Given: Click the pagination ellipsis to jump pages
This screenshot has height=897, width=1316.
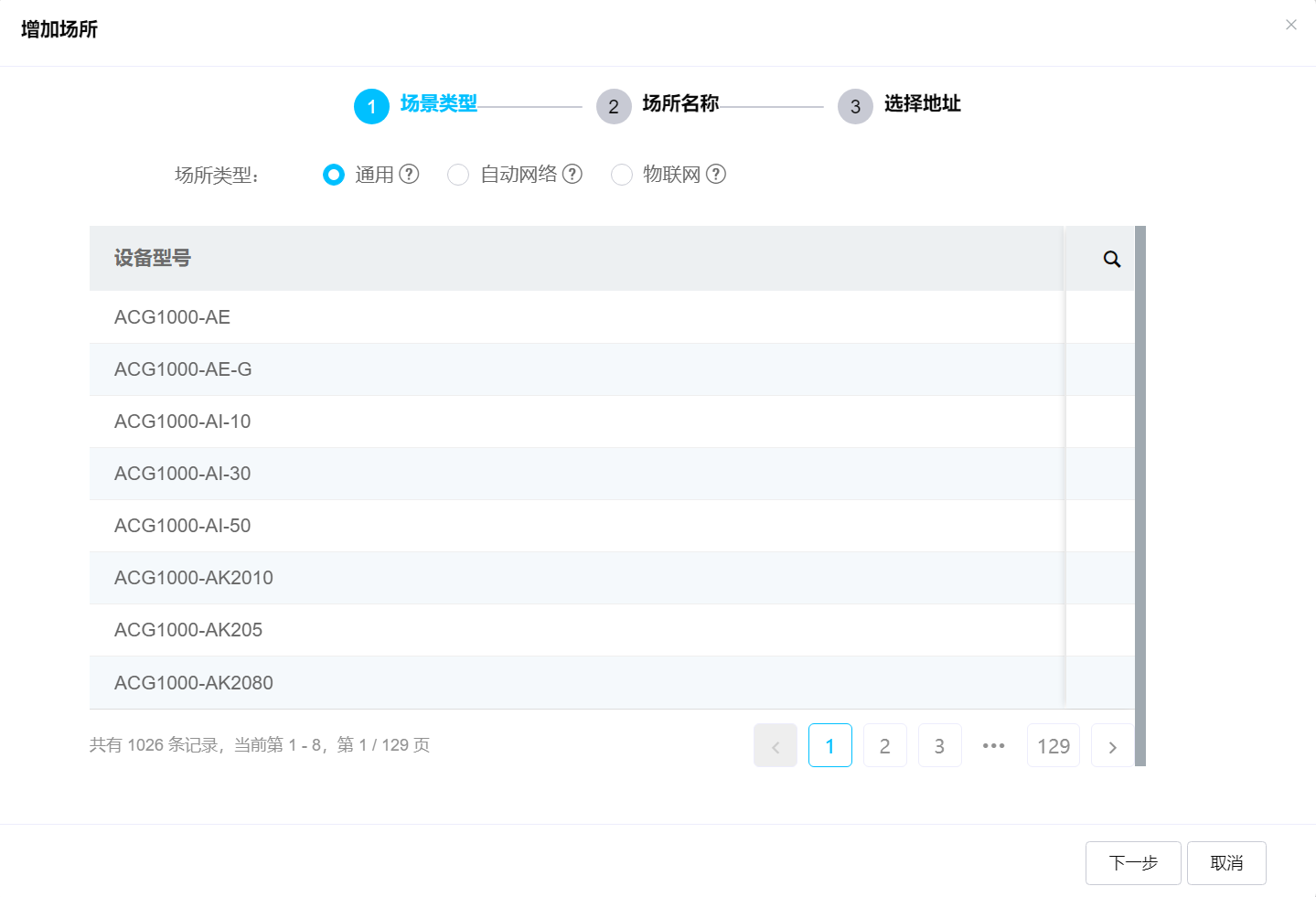Looking at the screenshot, I should click(994, 746).
